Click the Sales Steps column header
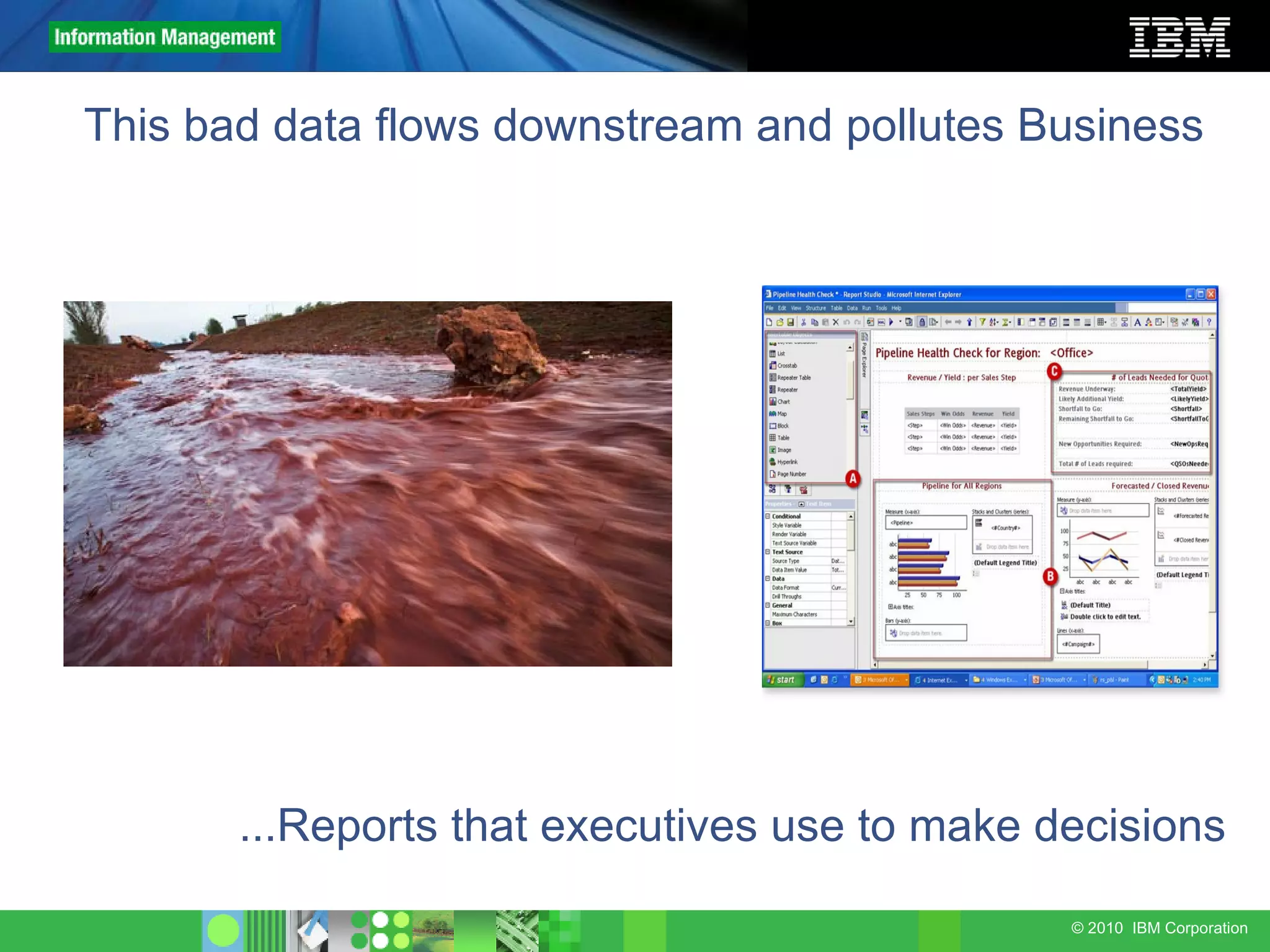 (x=920, y=413)
